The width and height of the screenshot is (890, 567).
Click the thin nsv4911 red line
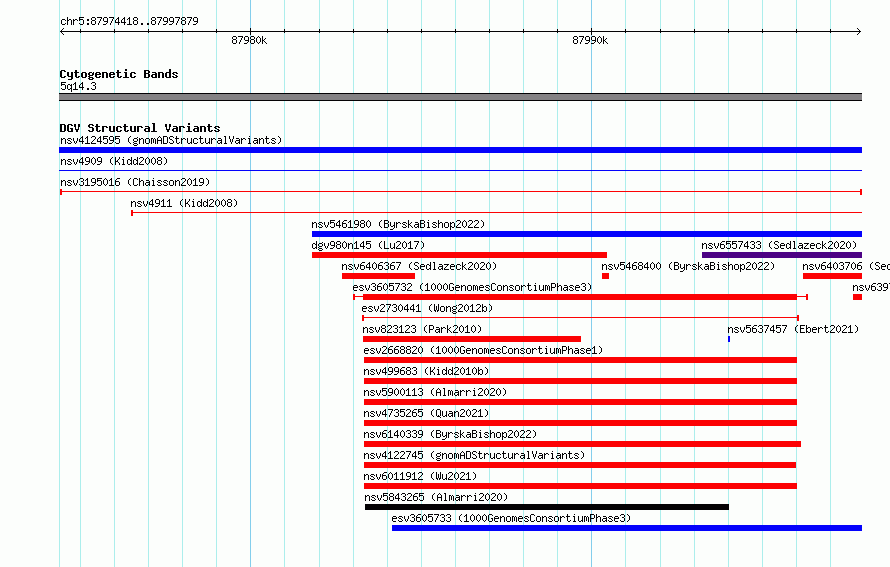pos(497,213)
